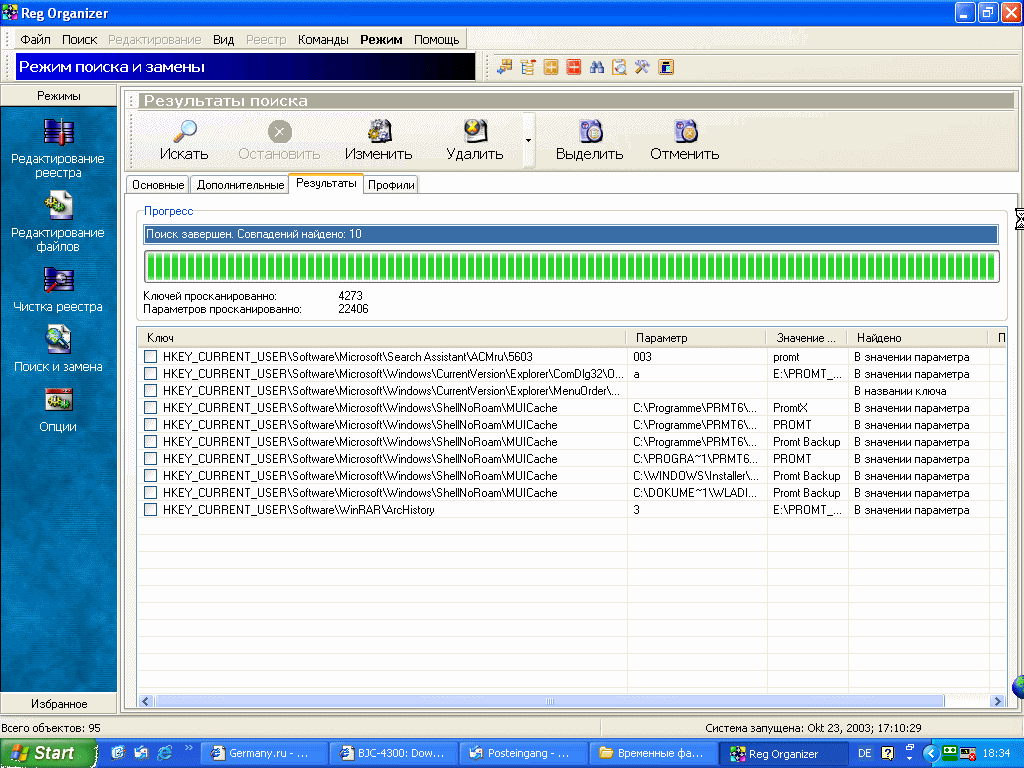Image resolution: width=1024 pixels, height=768 pixels.
Task: Check the WinRAR\ArcHistory row checkbox
Action: click(150, 509)
